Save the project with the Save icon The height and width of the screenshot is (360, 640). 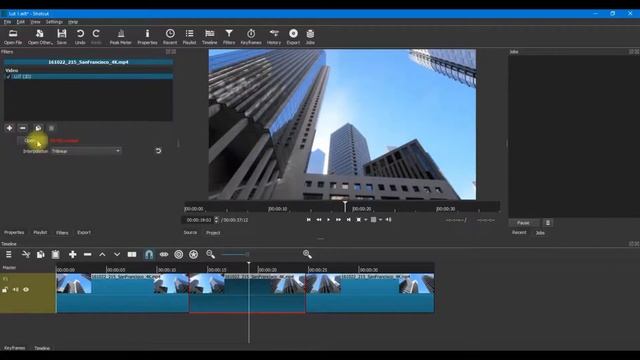[x=62, y=36]
